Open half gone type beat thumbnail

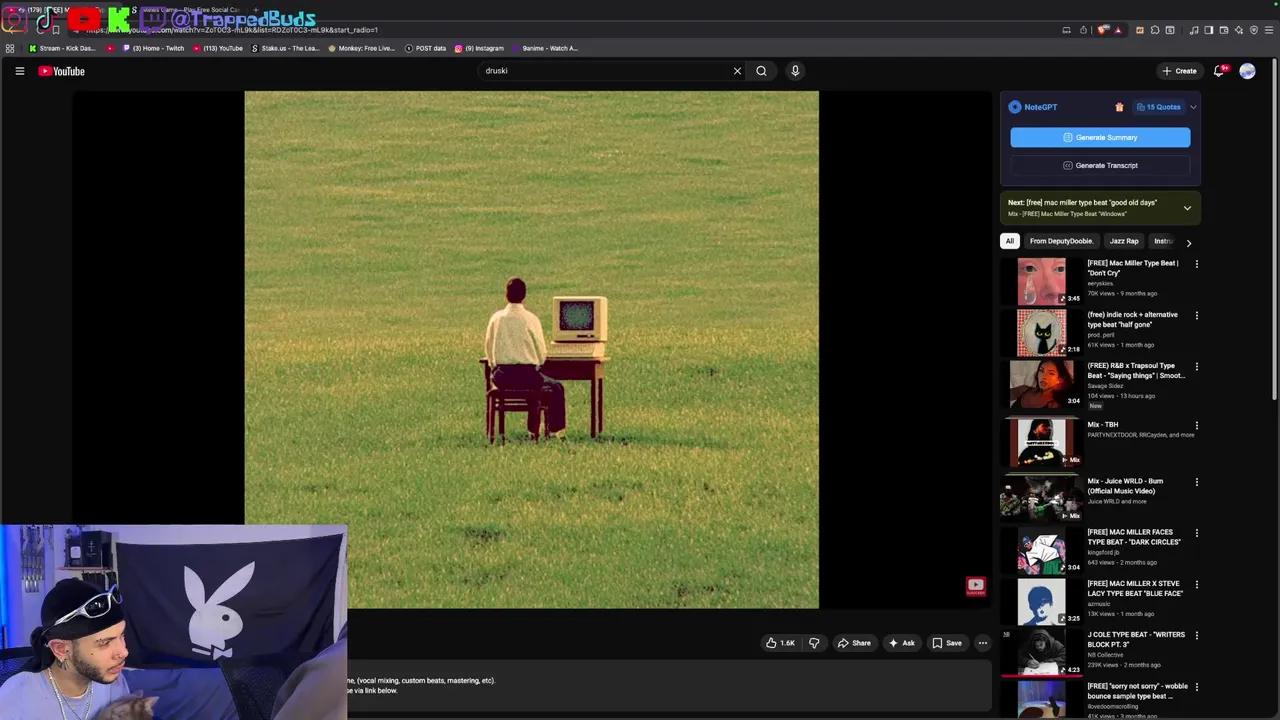1041,332
